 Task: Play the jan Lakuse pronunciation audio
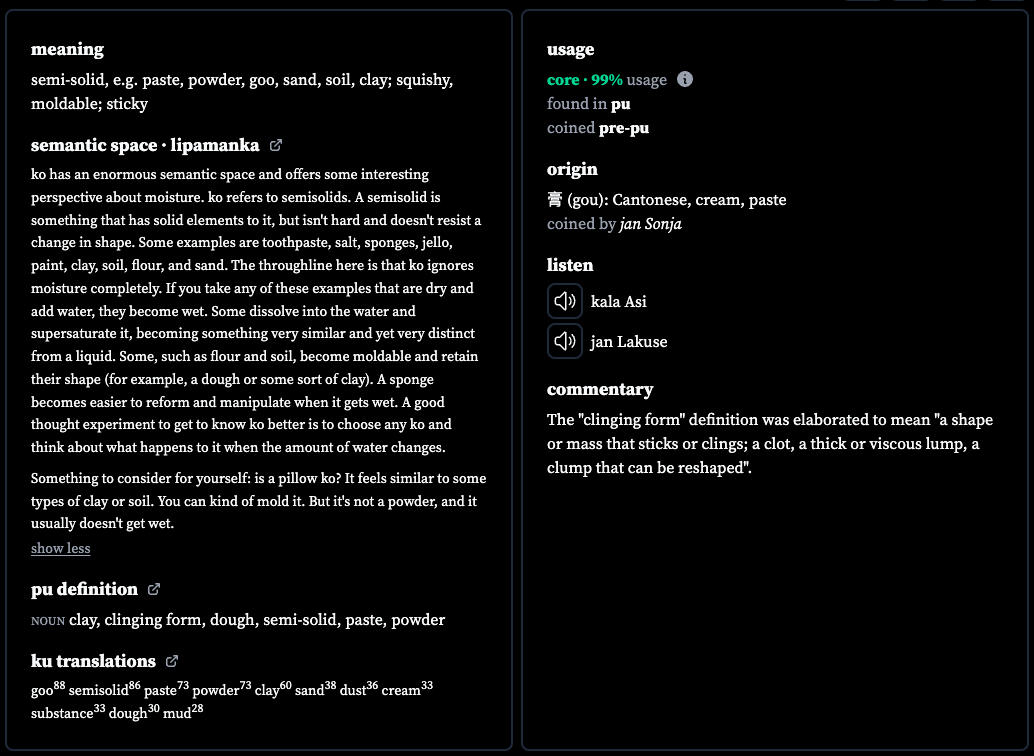pos(564,341)
